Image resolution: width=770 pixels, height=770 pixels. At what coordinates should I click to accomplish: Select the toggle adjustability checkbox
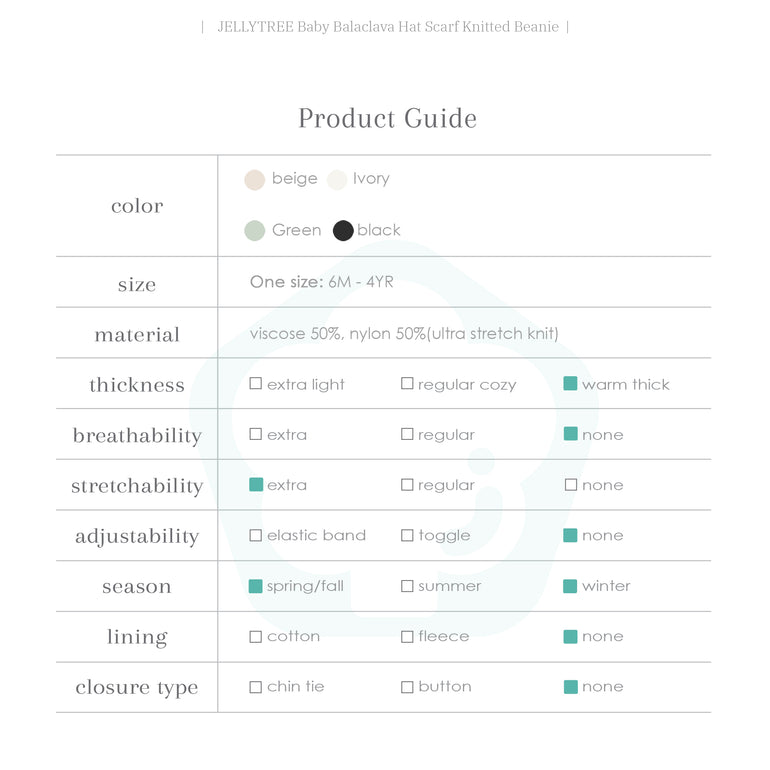pyautogui.click(x=407, y=536)
